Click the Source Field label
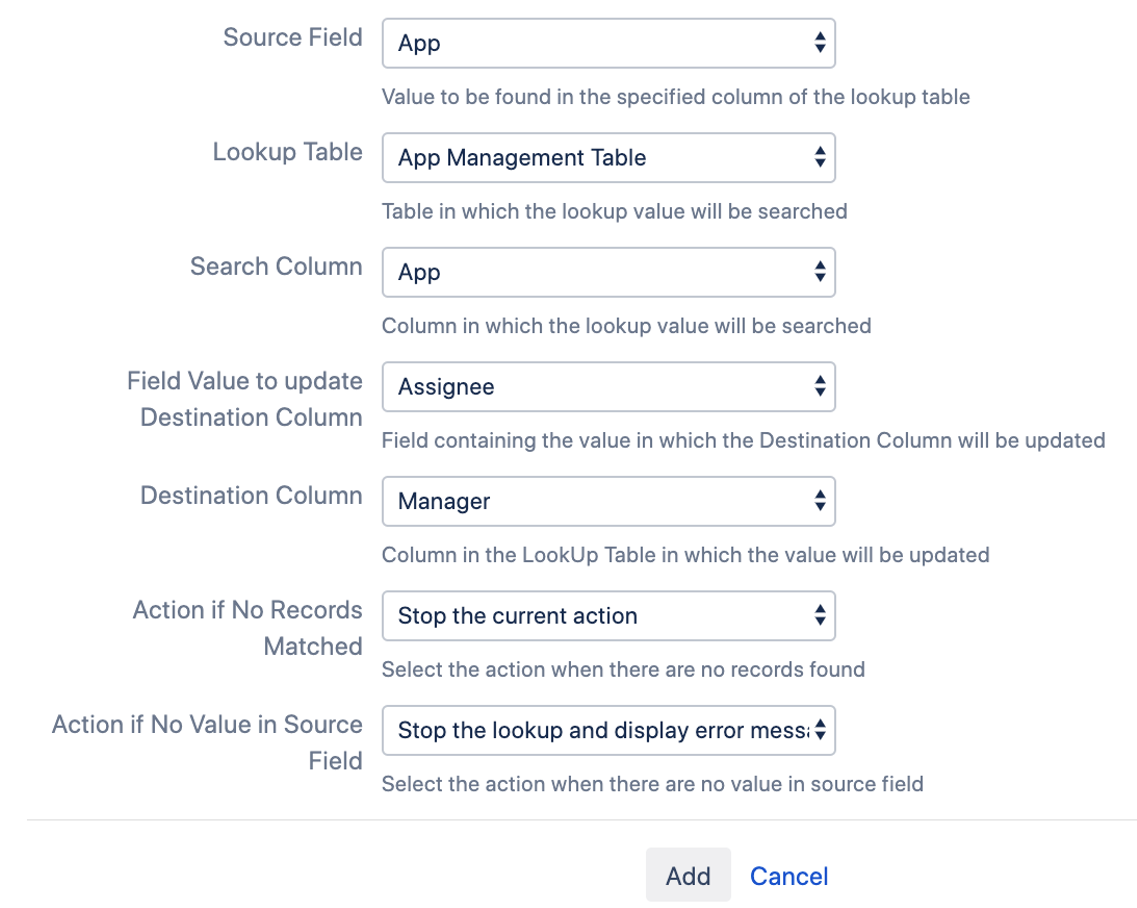 click(292, 38)
